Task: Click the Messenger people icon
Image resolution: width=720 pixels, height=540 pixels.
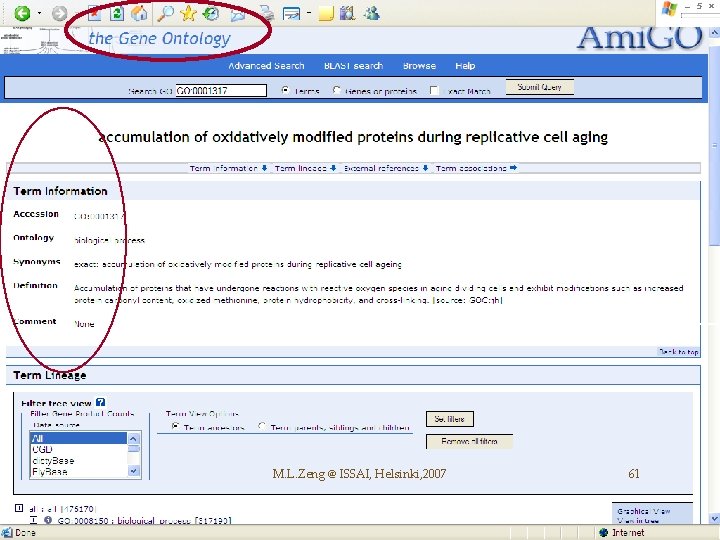Action: click(371, 13)
